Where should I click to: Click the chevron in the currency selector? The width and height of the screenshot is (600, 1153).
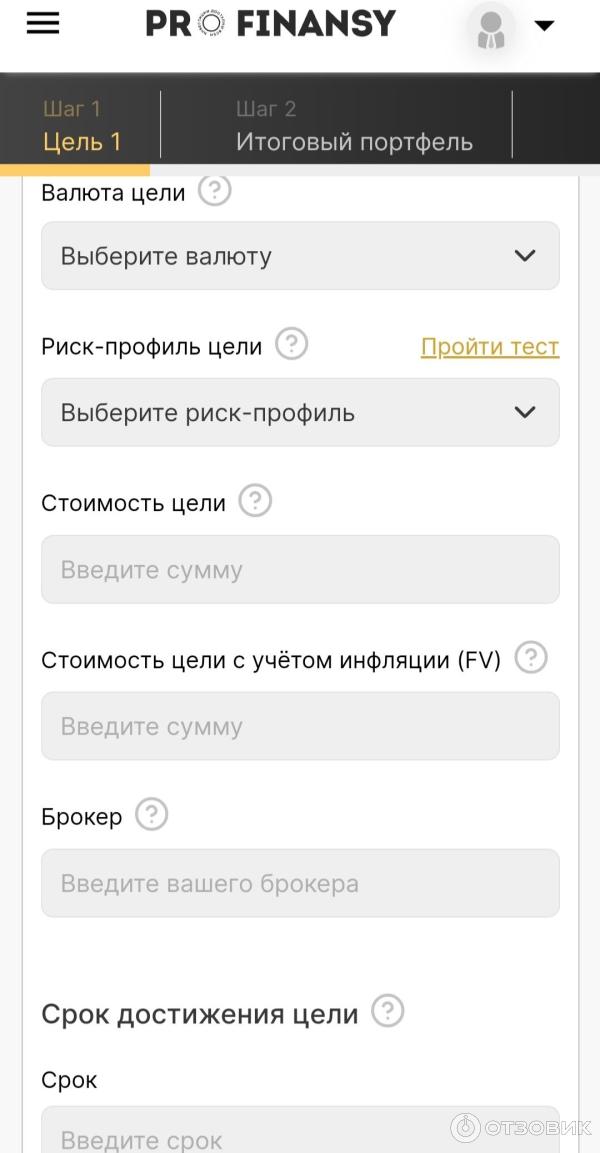pos(524,256)
